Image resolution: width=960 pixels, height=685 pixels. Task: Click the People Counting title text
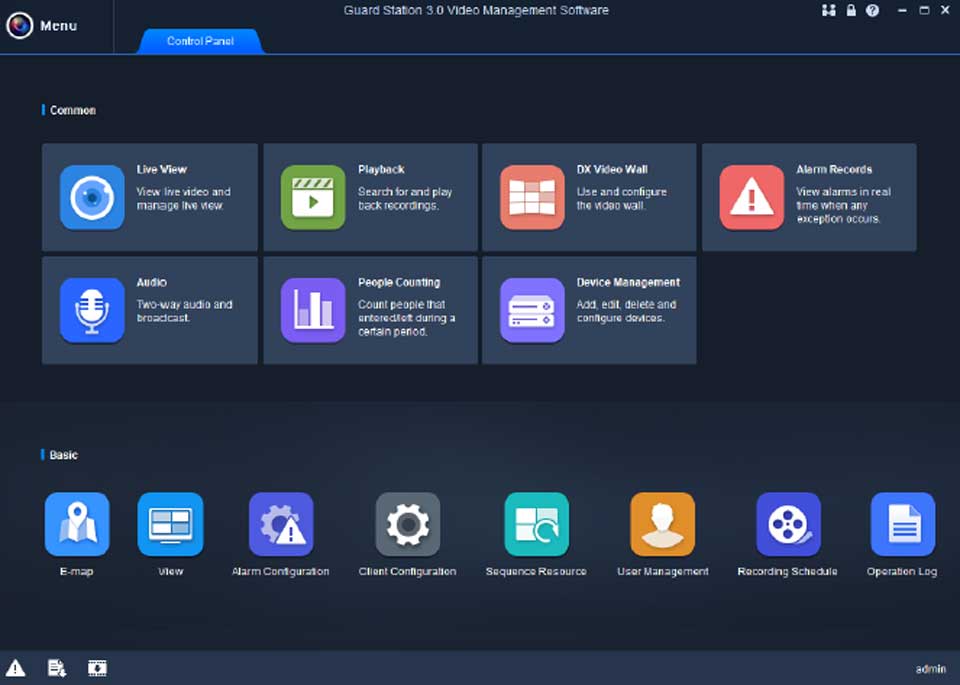coord(399,282)
